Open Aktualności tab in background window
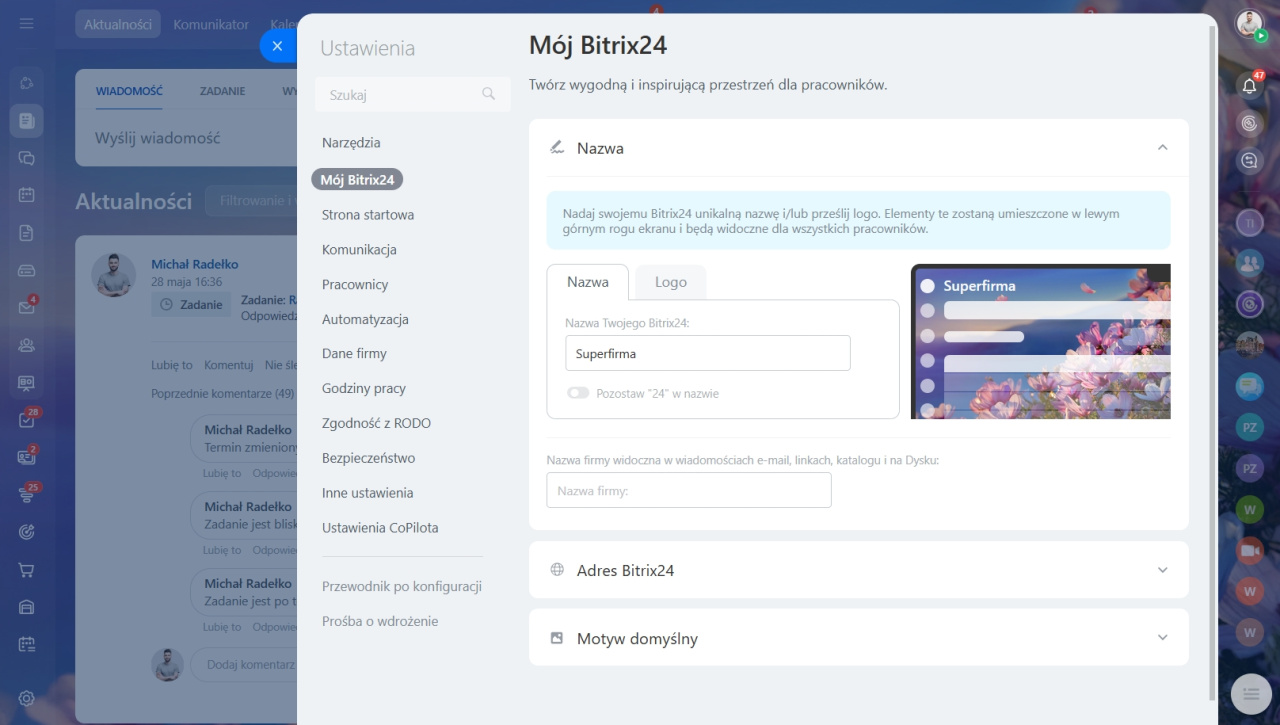1280x725 pixels. point(118,25)
